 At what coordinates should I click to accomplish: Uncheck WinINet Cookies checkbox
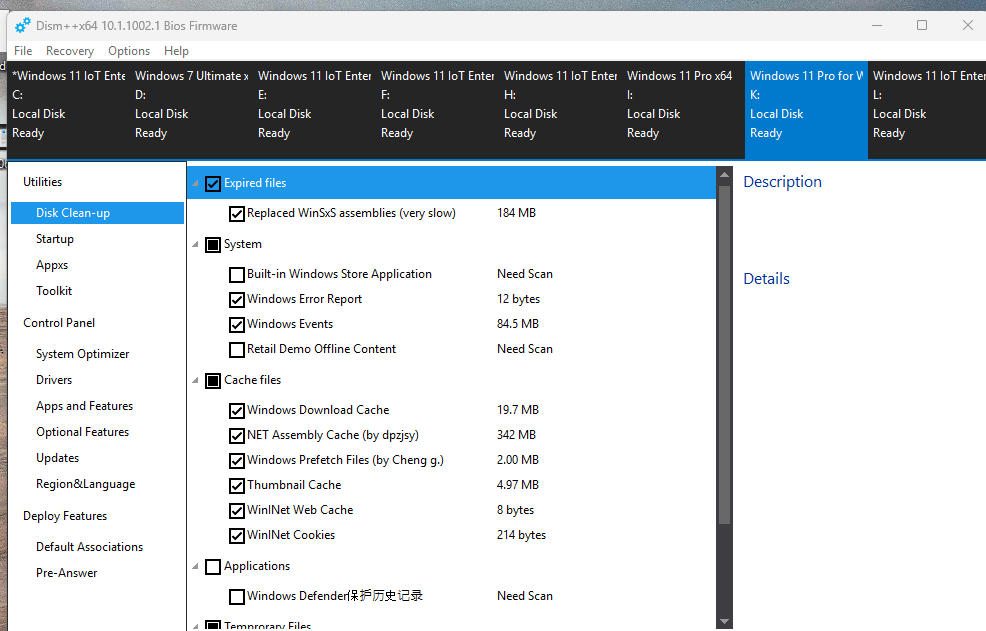click(237, 536)
